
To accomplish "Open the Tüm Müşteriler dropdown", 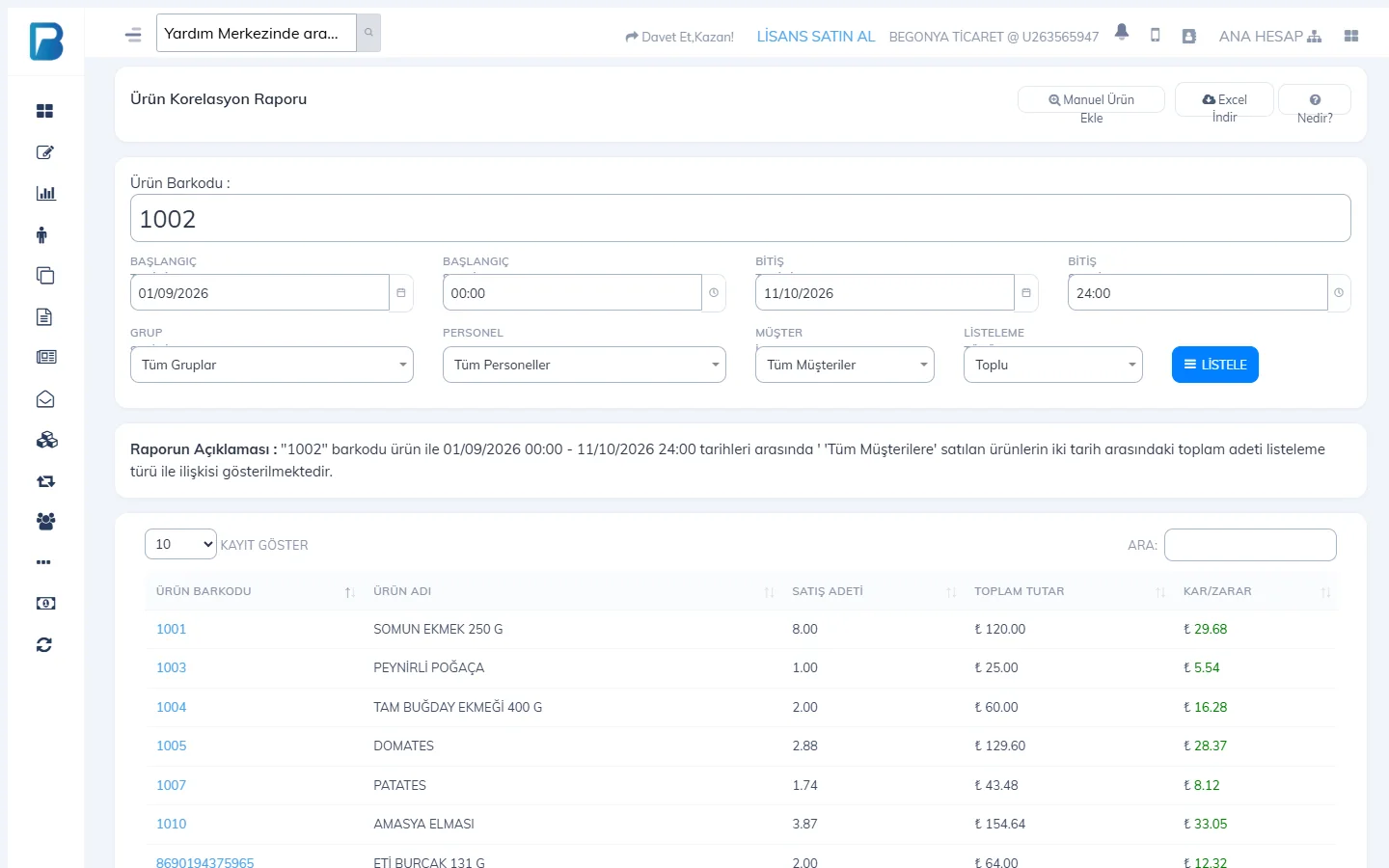I will click(845, 365).
